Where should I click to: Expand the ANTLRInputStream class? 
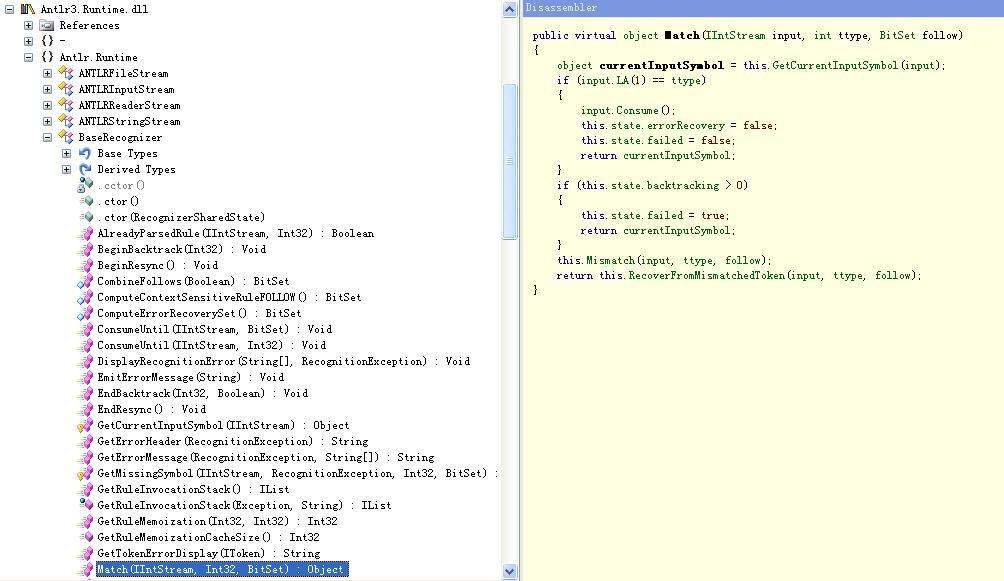click(x=47, y=89)
